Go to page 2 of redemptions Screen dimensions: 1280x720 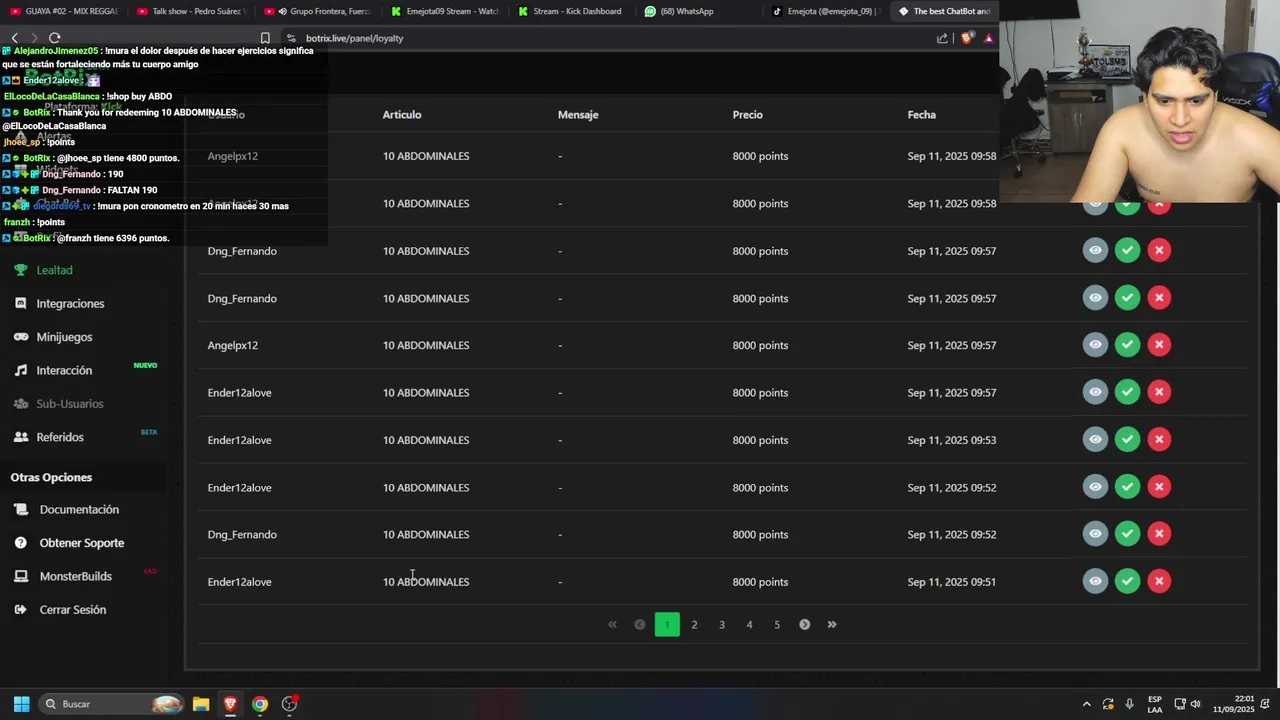click(x=694, y=624)
